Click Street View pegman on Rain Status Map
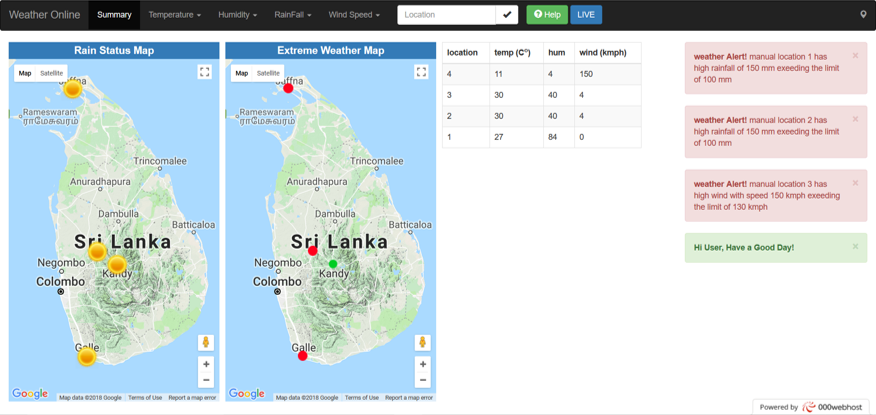Image resolution: width=876 pixels, height=415 pixels. pos(206,342)
